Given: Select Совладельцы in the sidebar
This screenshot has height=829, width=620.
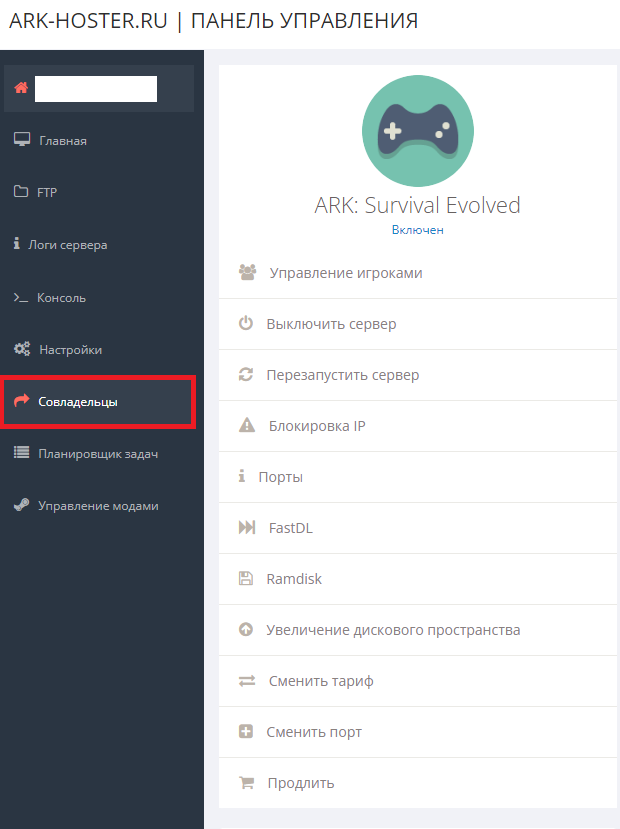Looking at the screenshot, I should (x=99, y=401).
